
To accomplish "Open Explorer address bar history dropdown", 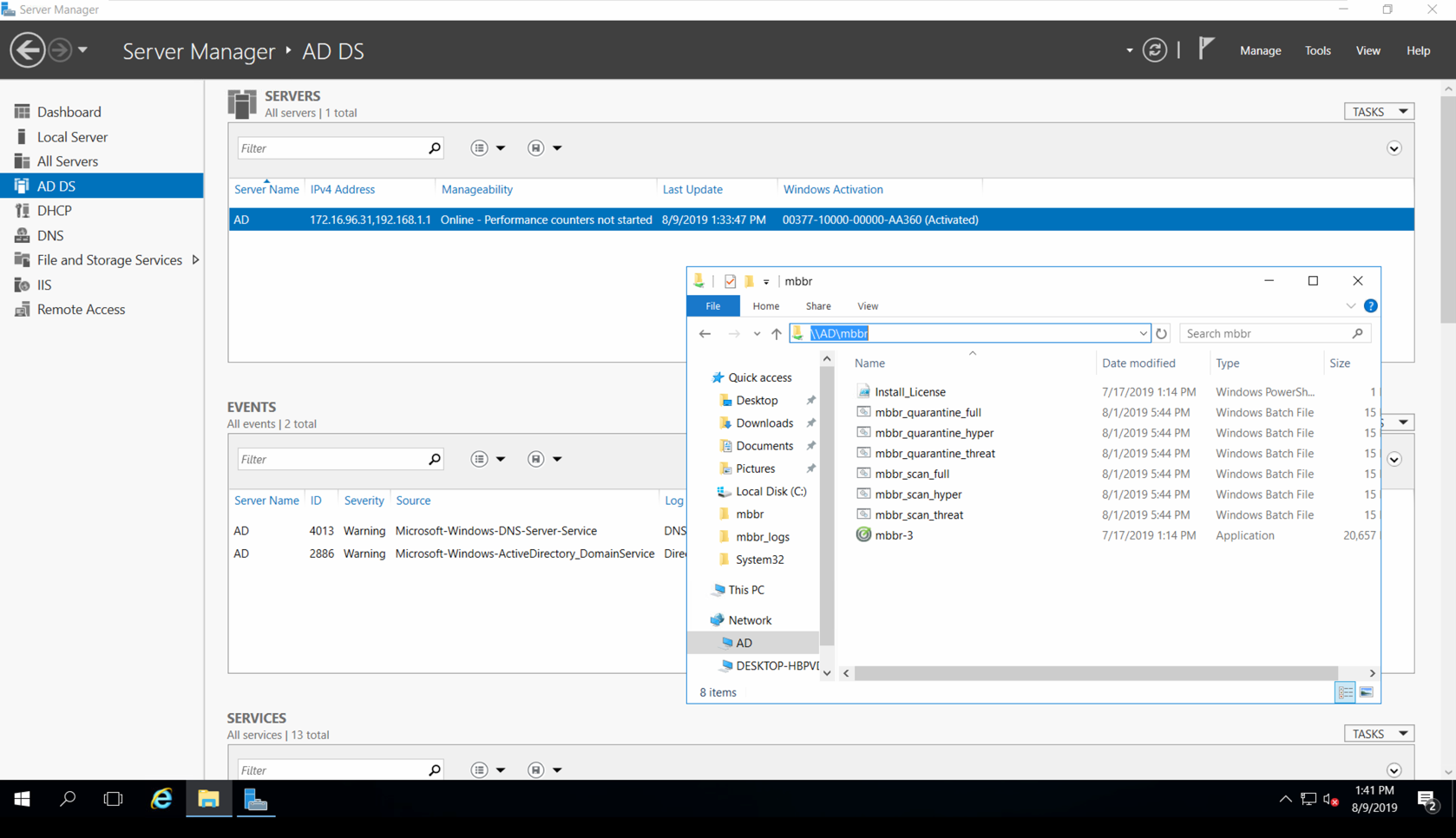I will click(x=1143, y=333).
